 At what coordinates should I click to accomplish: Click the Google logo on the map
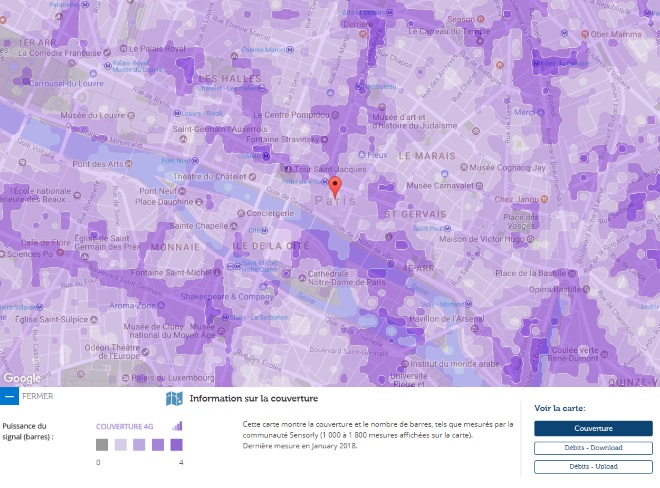(x=22, y=378)
